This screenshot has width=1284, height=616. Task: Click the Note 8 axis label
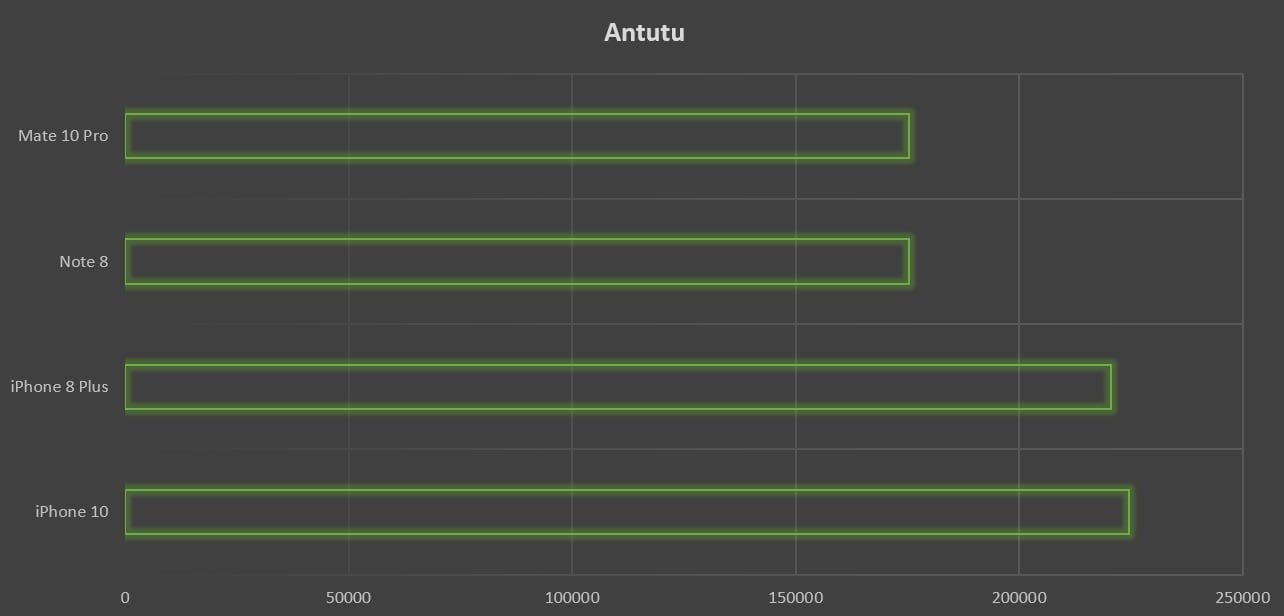[x=83, y=262]
